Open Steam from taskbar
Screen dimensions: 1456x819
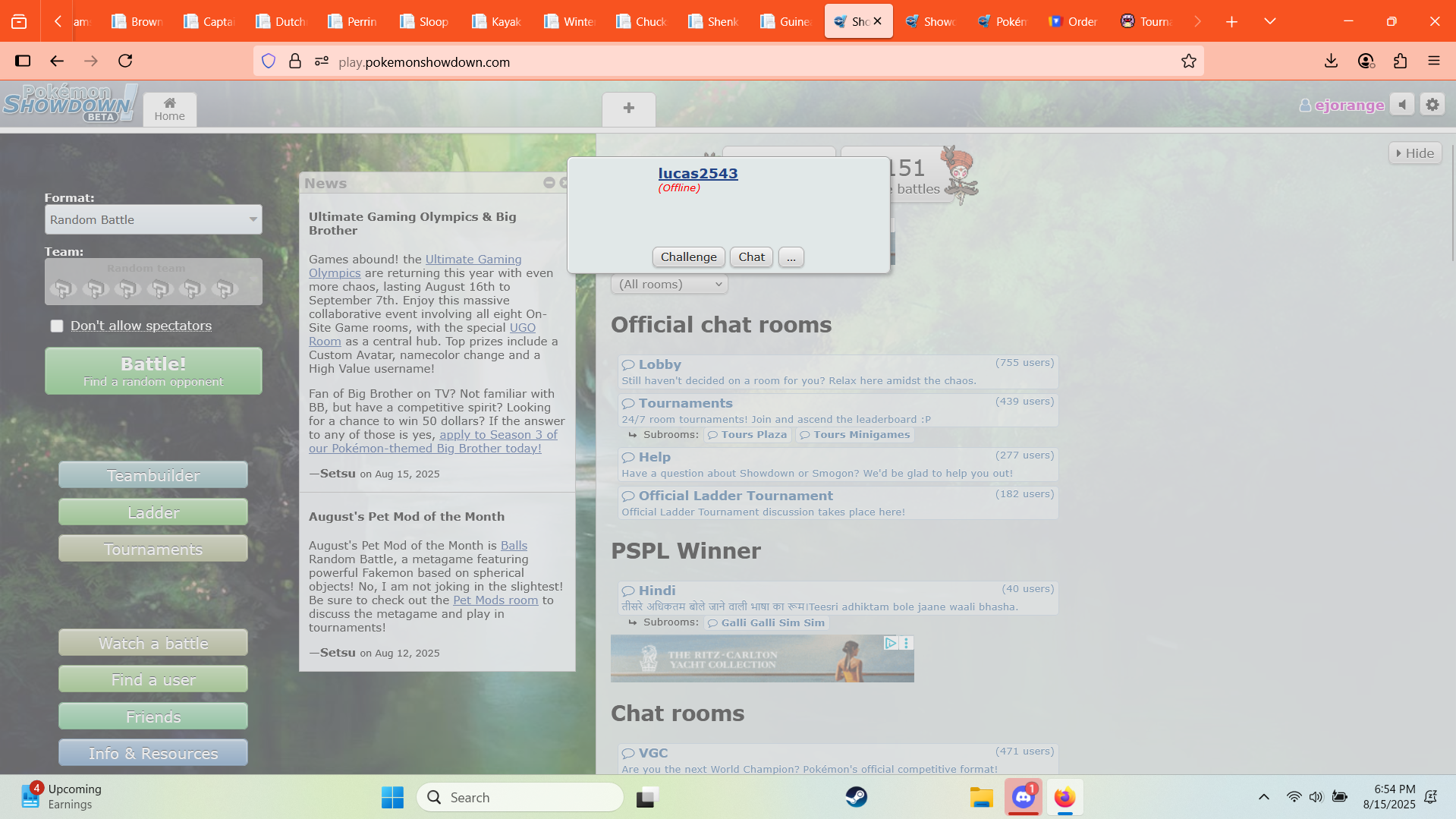[x=857, y=797]
